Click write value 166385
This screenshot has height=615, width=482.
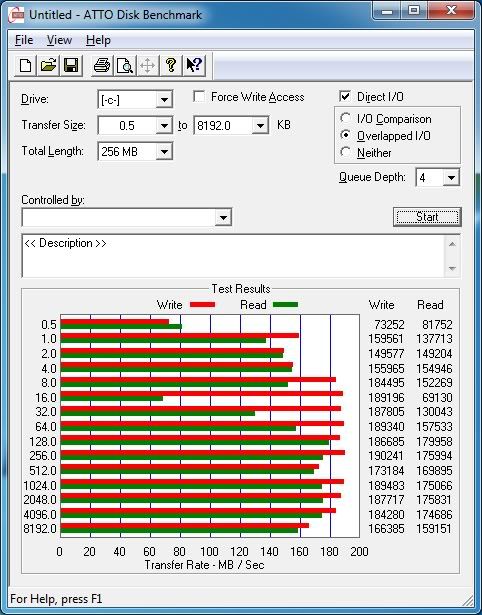(x=386, y=529)
